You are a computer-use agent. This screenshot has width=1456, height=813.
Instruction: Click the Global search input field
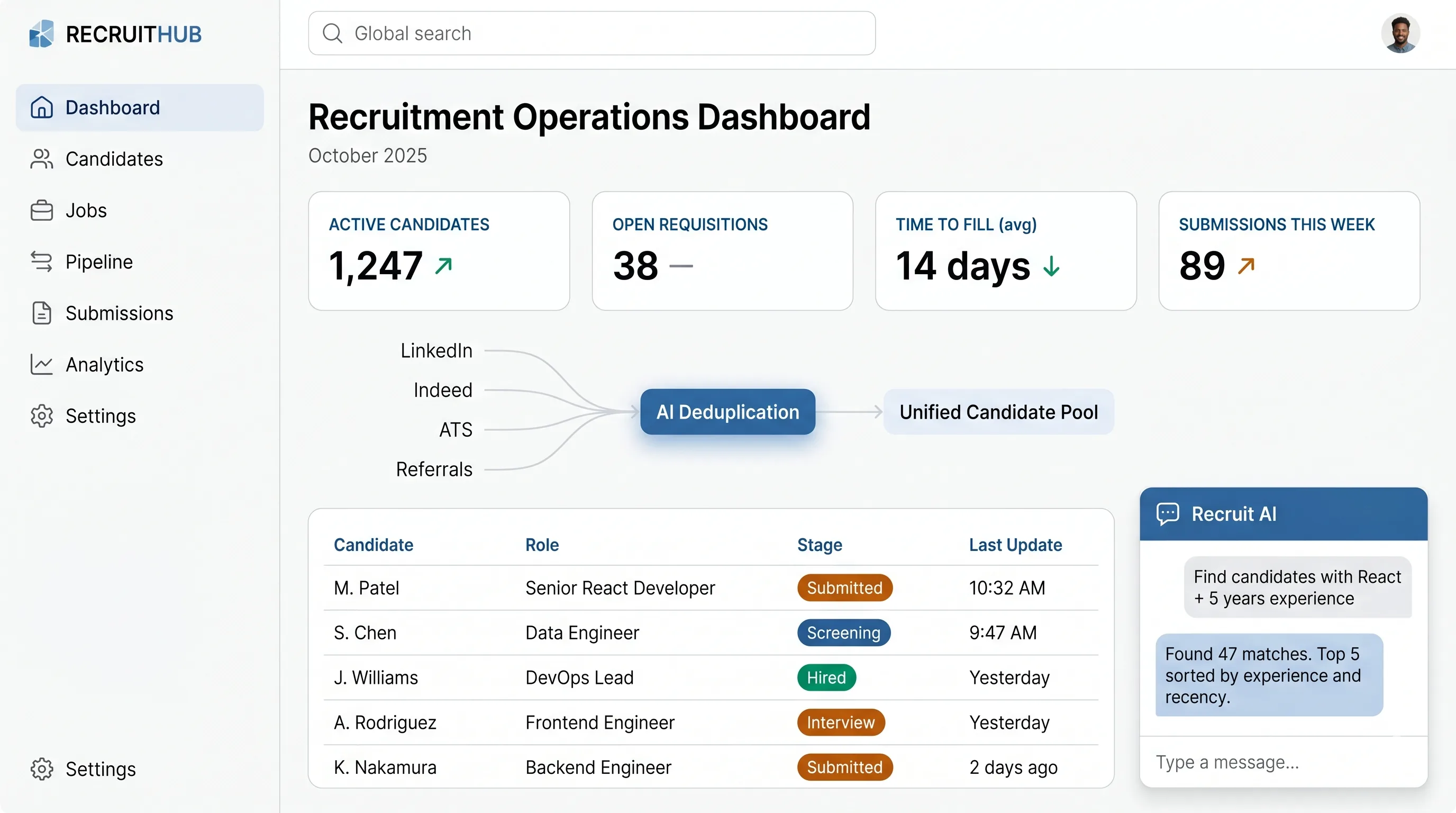tap(591, 33)
